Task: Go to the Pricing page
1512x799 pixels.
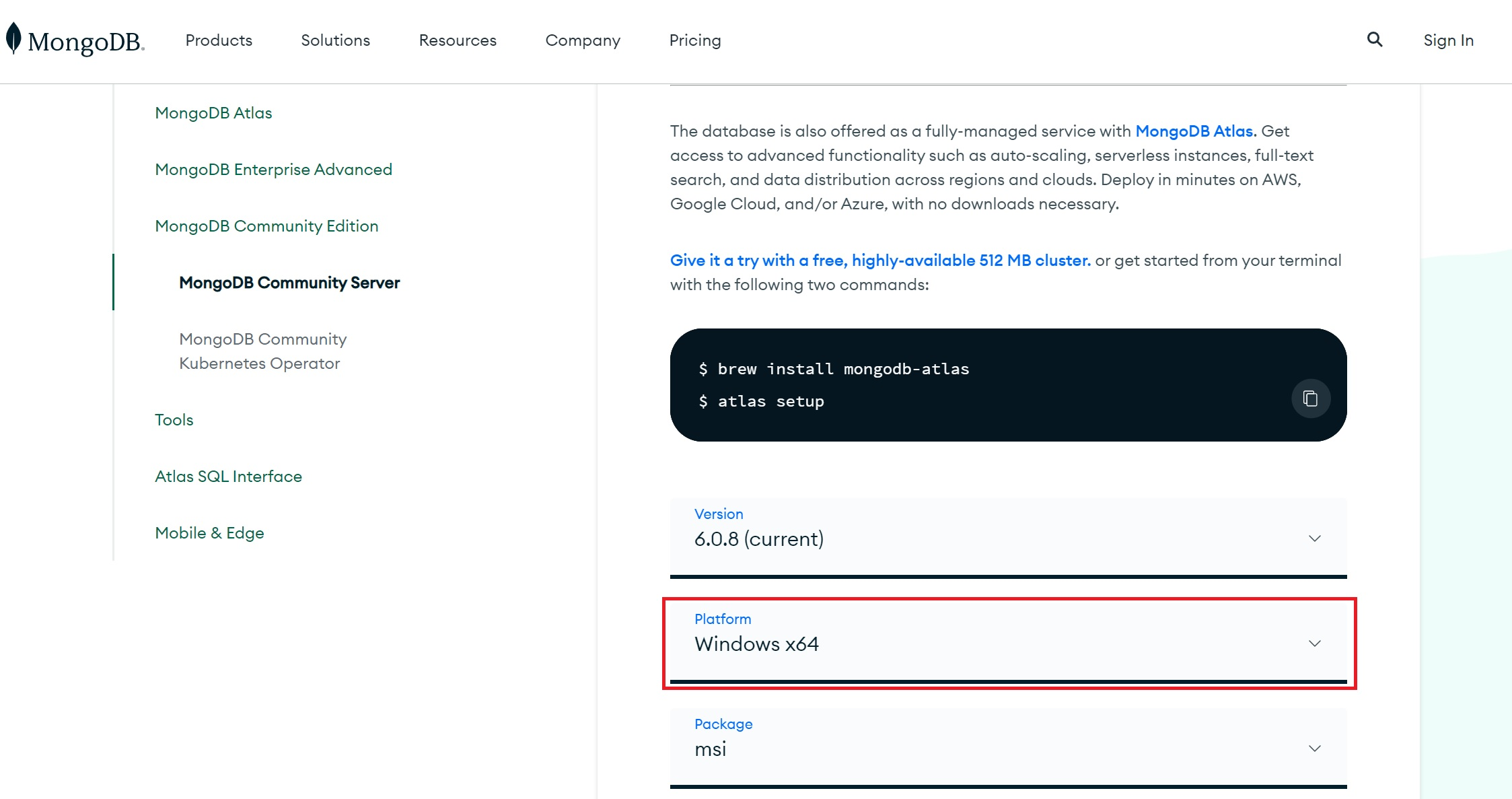Action: pyautogui.click(x=694, y=40)
